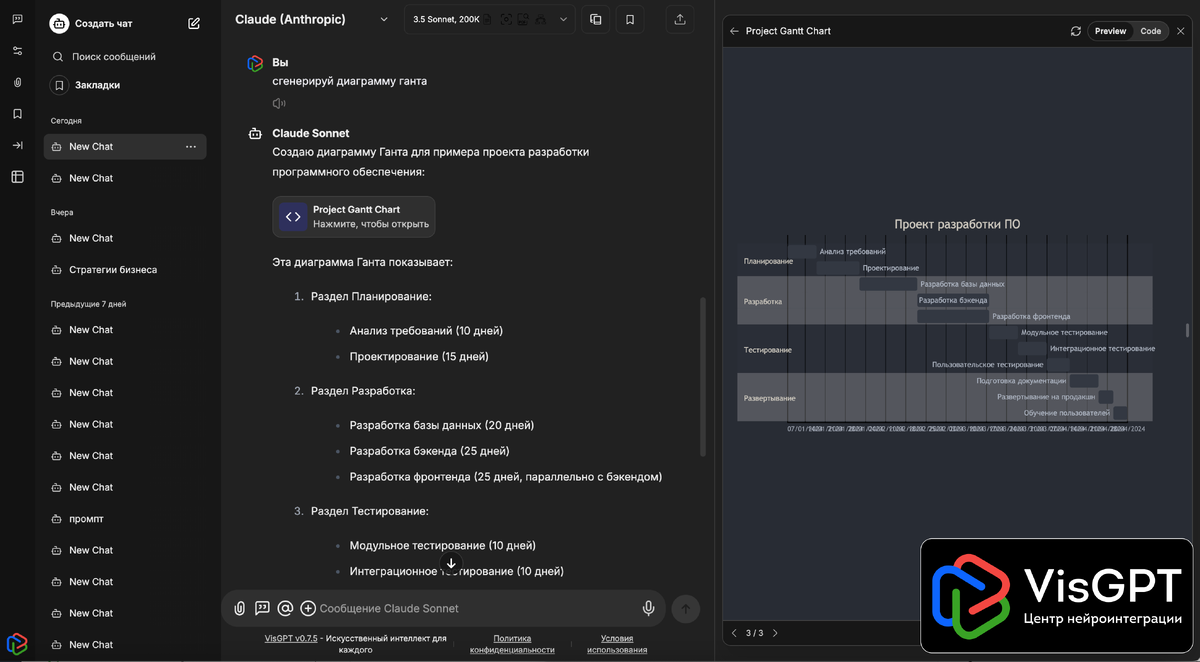The image size is (1200, 662).
Task: Click the code brackets icon on artifact card
Action: click(x=293, y=216)
